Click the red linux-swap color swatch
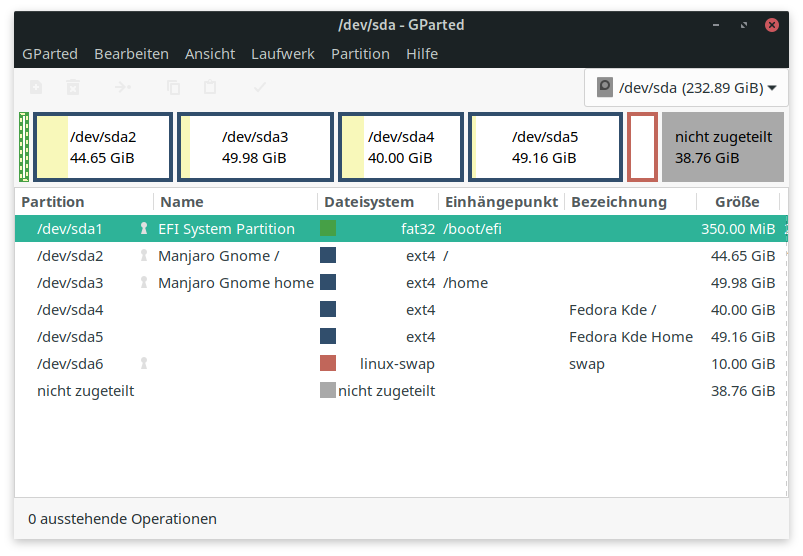The width and height of the screenshot is (803, 556). 328,364
